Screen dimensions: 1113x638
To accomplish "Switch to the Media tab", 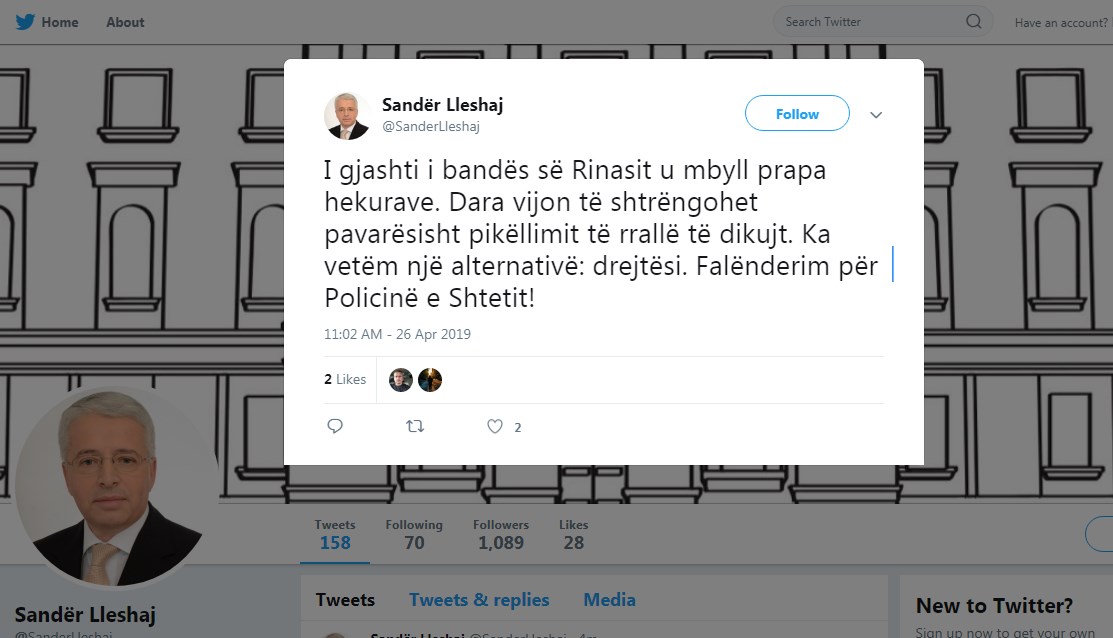I will coord(609,600).
